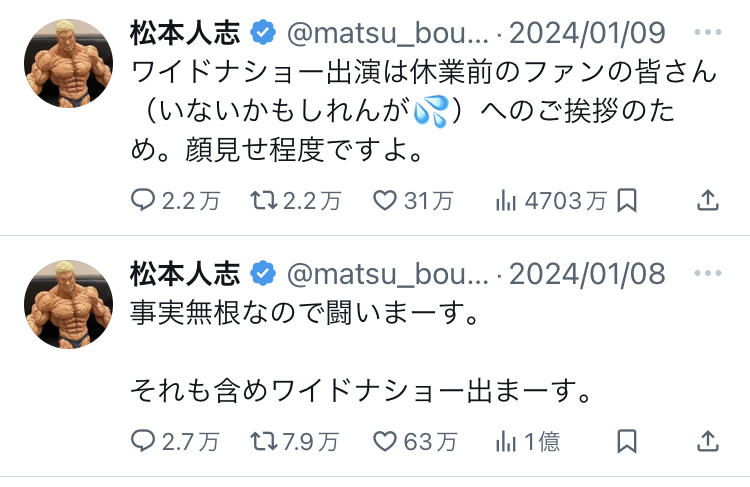Like the 2024/01/08 tweet

(385, 440)
